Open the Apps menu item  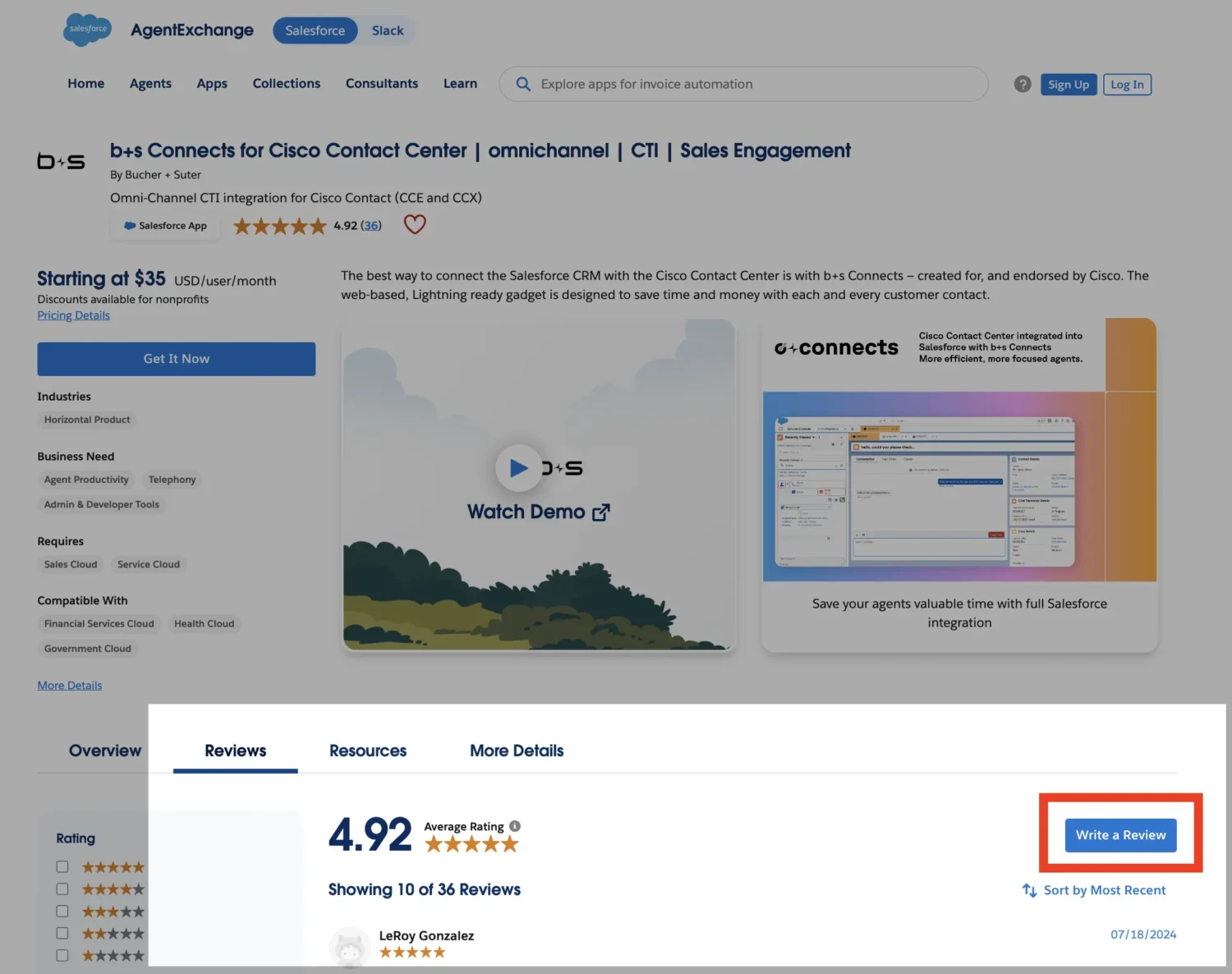coord(212,84)
